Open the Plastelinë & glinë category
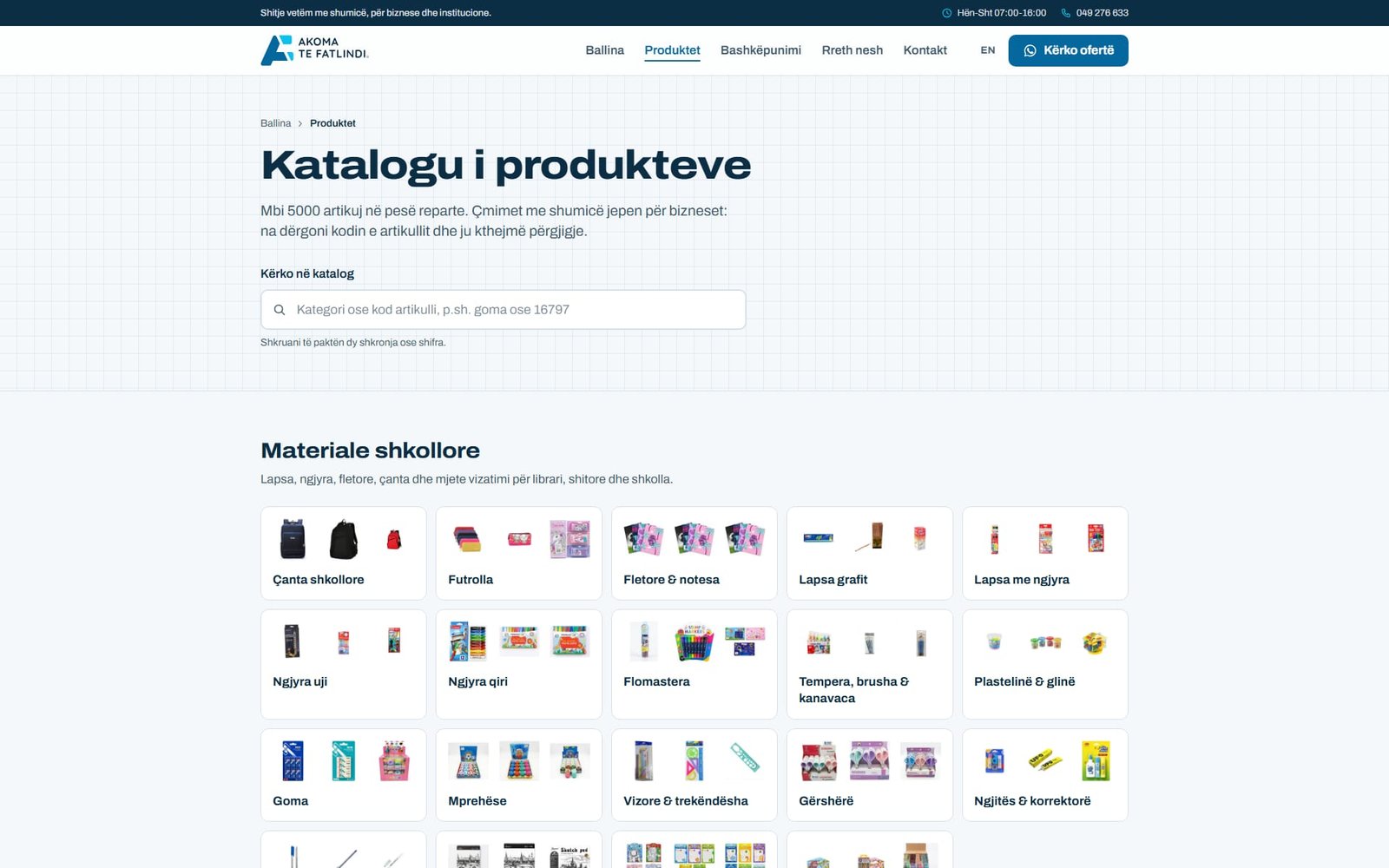The width and height of the screenshot is (1389, 868). click(1045, 664)
